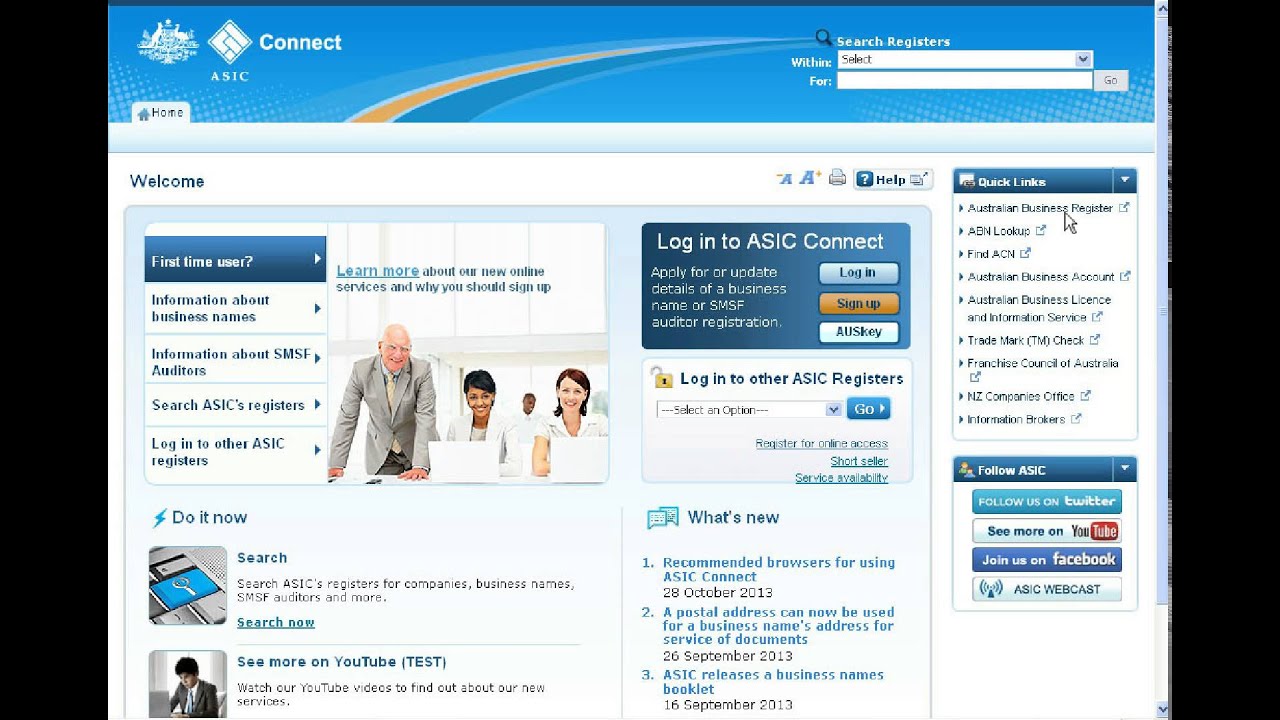The height and width of the screenshot is (720, 1280).
Task: Click the Follow us on Twitter button
Action: (1047, 502)
